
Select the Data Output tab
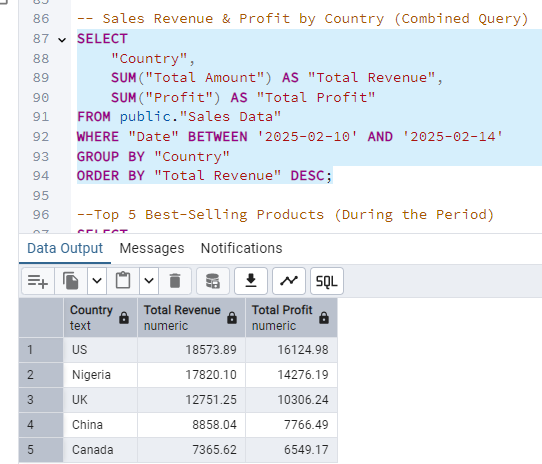coord(65,248)
